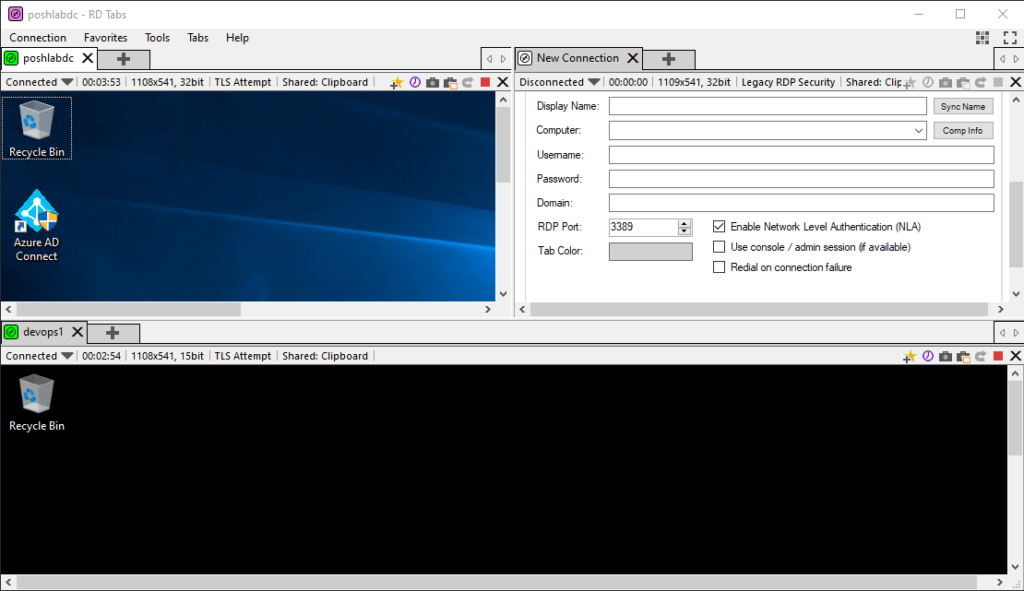Click the connection info clock icon
This screenshot has width=1024, height=591.
click(x=415, y=82)
